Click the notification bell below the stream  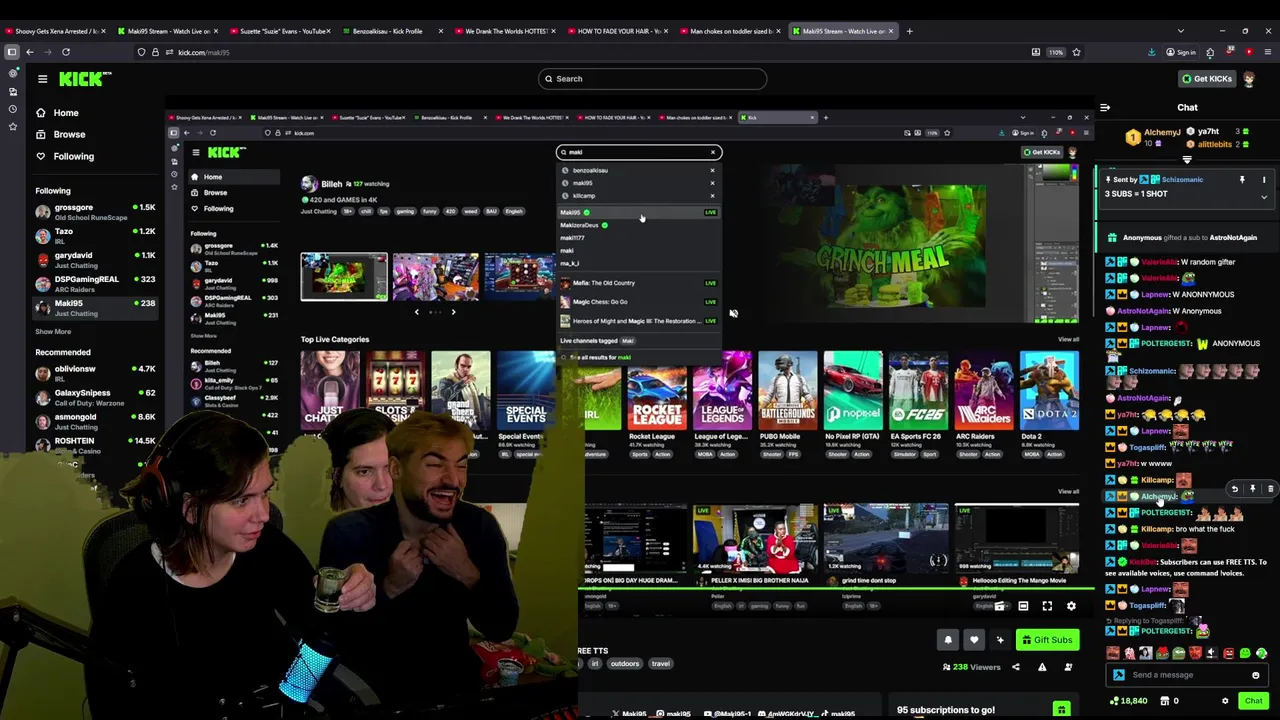click(948, 640)
